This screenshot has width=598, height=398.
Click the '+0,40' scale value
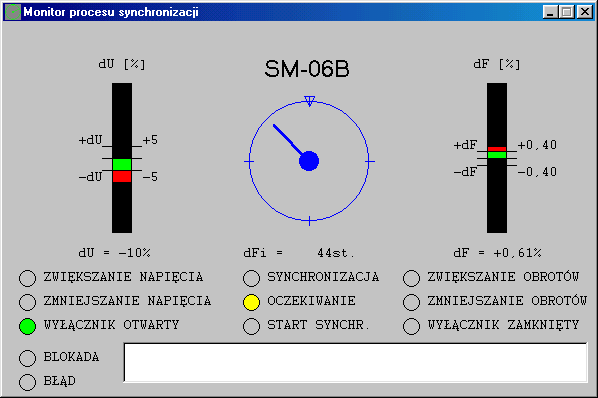click(x=537, y=145)
